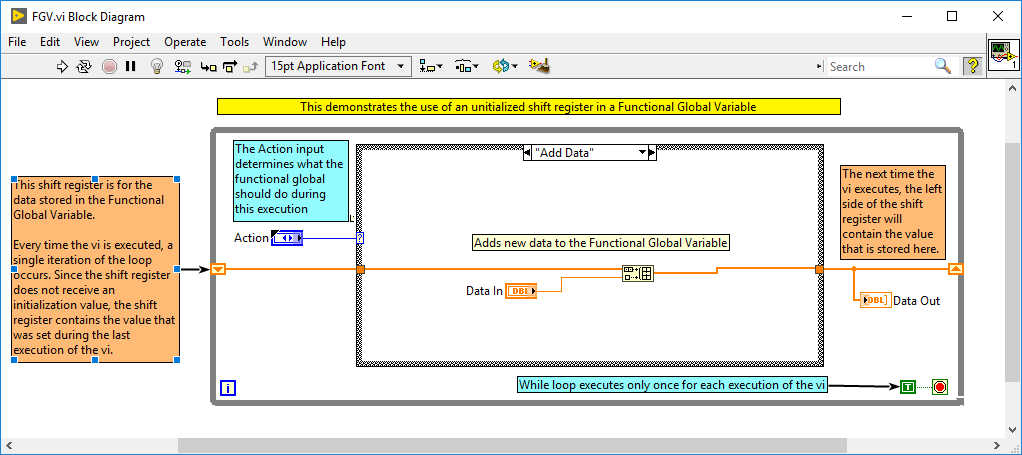Click next case arrow on "Add Data" selector
Screen dimensions: 1022x455
click(651, 153)
